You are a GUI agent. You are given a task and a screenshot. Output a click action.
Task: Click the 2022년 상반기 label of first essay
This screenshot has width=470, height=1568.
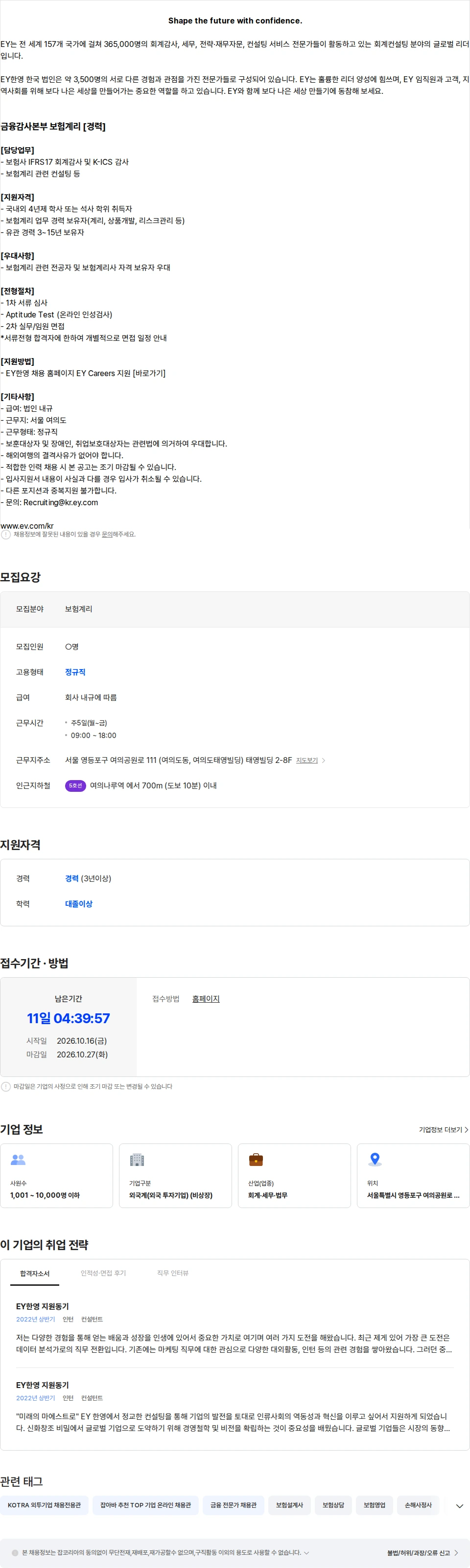(35, 1320)
